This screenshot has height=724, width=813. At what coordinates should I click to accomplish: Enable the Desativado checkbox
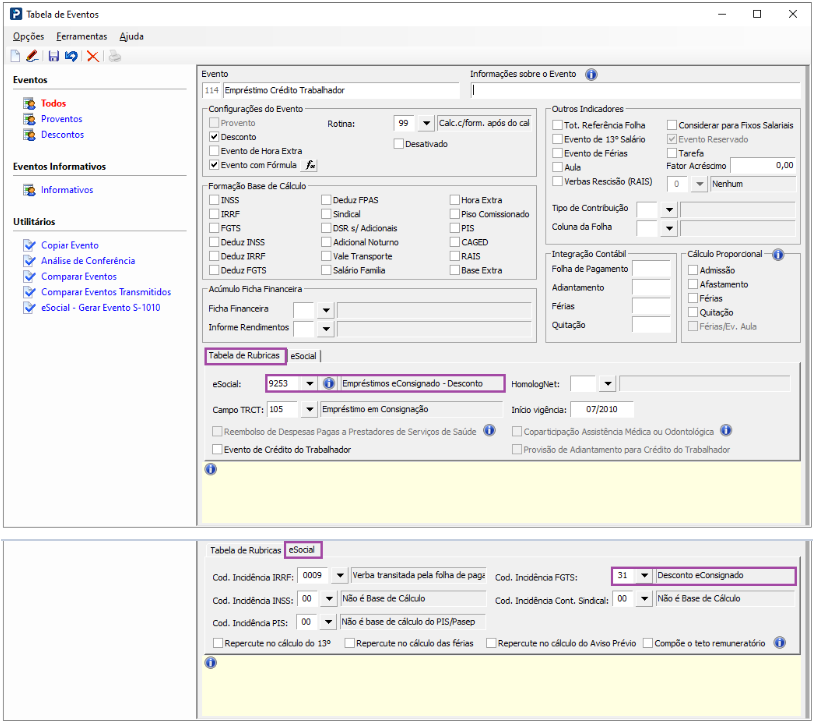click(398, 144)
